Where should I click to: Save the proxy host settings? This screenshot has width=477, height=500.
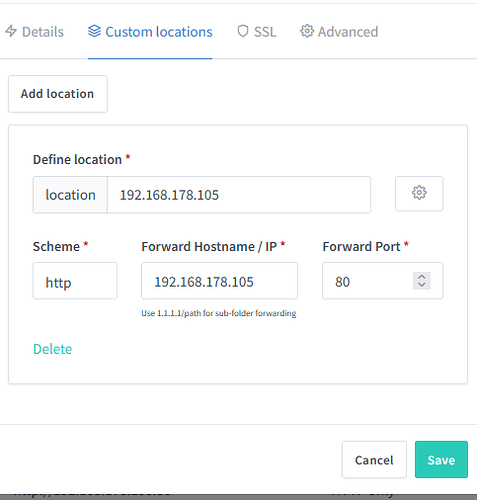441,460
